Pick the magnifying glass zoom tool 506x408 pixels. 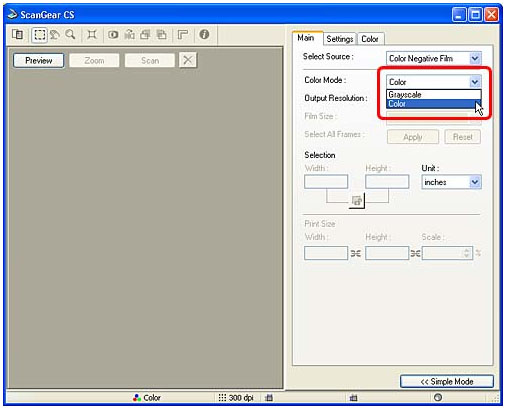[70, 35]
